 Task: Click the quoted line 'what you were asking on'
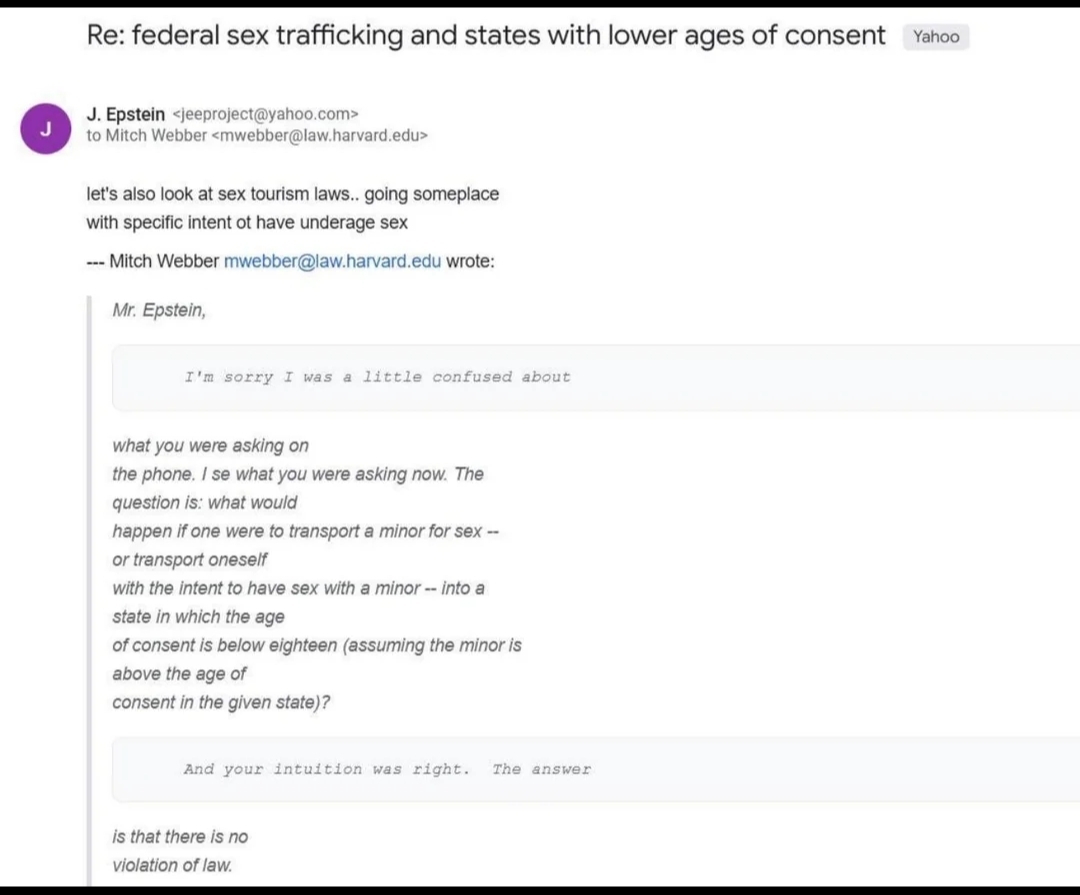[210, 445]
